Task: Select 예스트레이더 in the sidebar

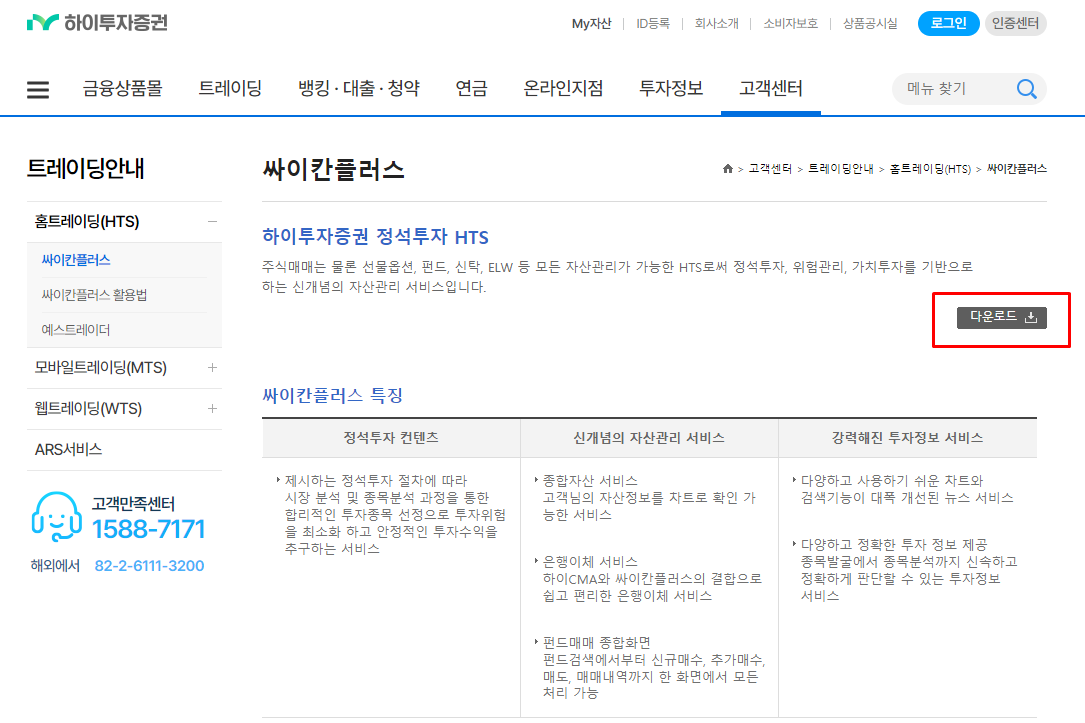Action: [75, 330]
